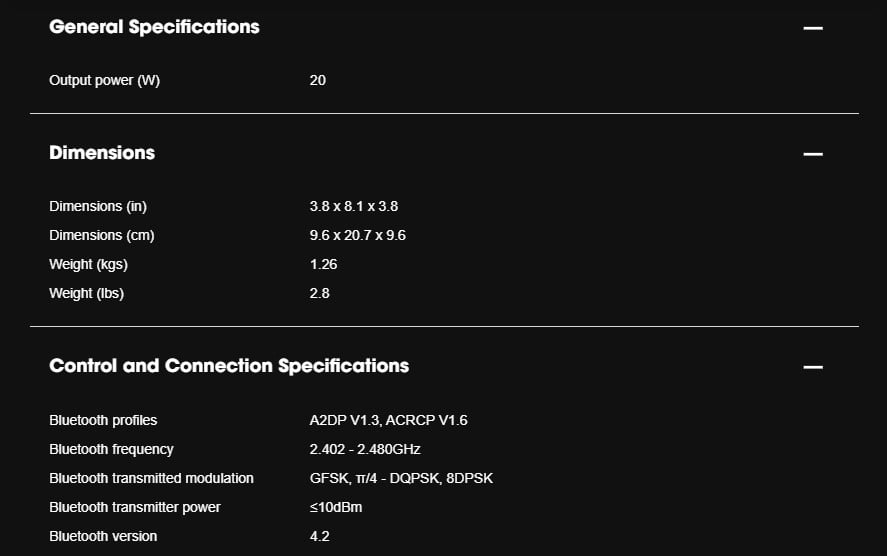
Task: Click the Bluetooth version value 4.2
Action: click(x=319, y=536)
